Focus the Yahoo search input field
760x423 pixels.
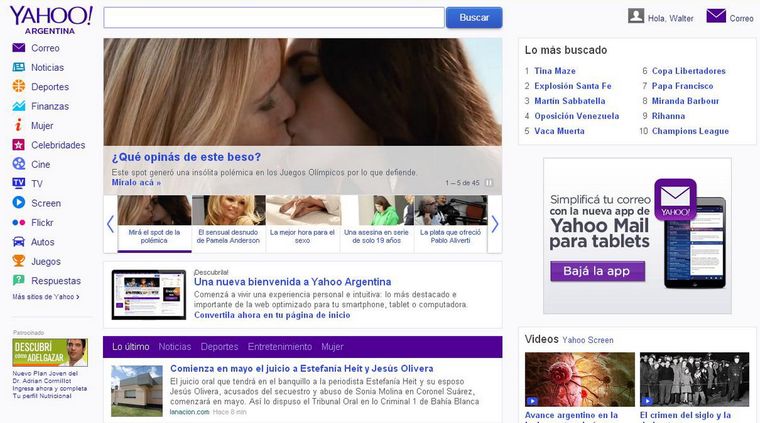[x=274, y=17]
